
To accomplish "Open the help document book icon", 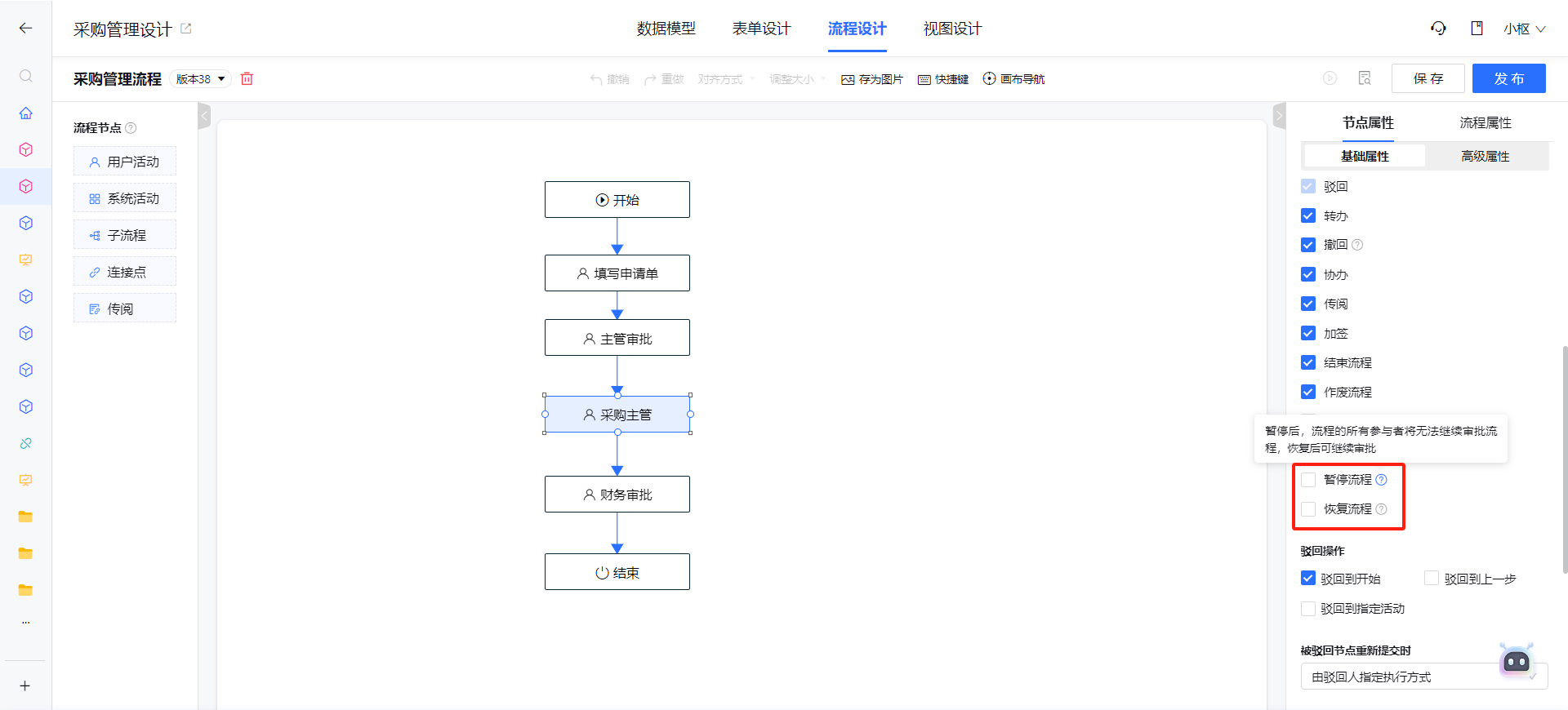I will point(1477,29).
